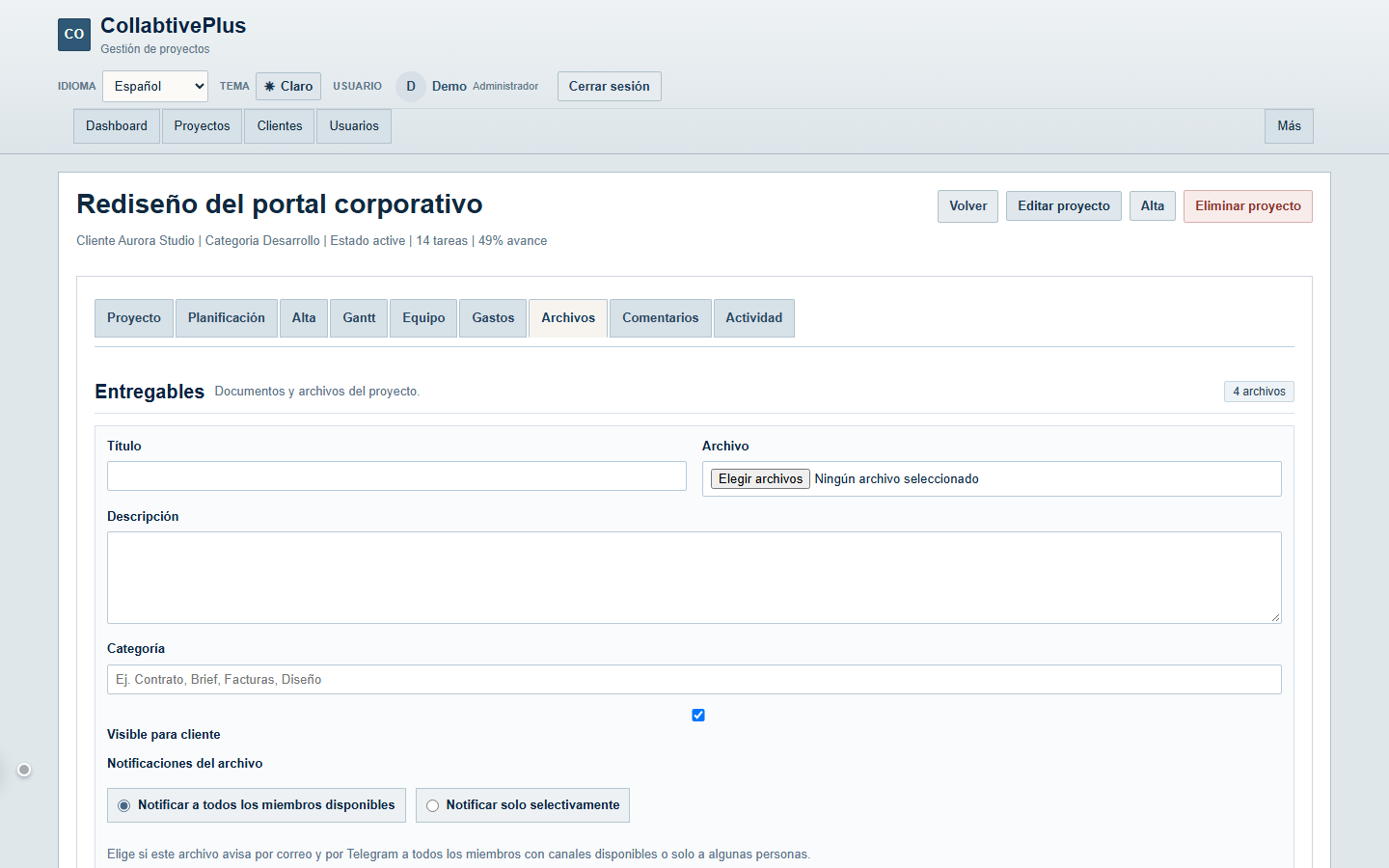Click the Ningún archivo seleccionado text
1389x868 pixels.
pos(897,479)
